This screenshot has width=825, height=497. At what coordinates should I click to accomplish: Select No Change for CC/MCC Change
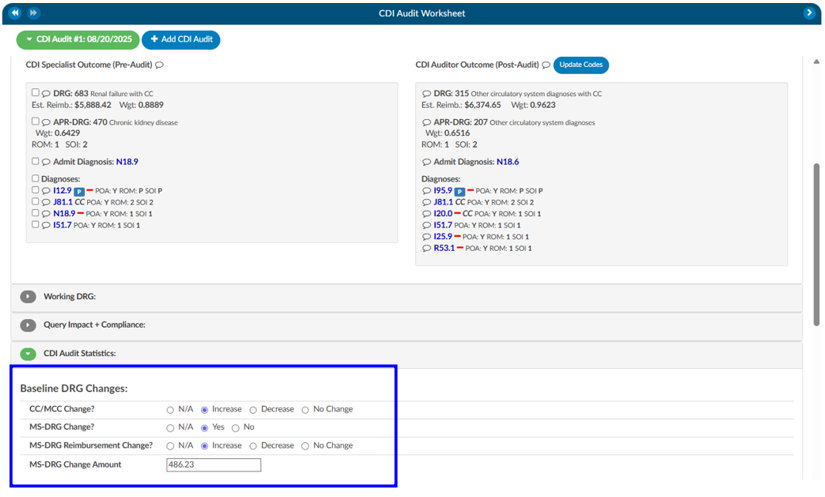pos(305,410)
